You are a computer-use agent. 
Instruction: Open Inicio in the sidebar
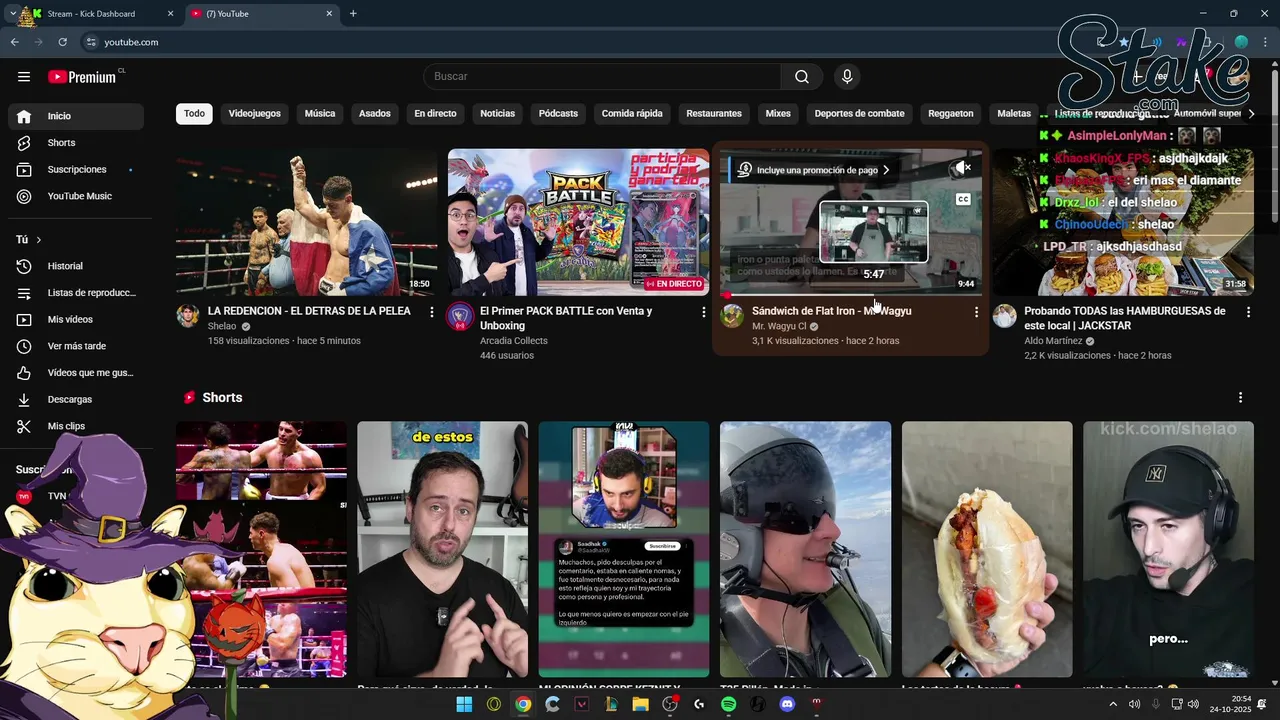click(76, 116)
